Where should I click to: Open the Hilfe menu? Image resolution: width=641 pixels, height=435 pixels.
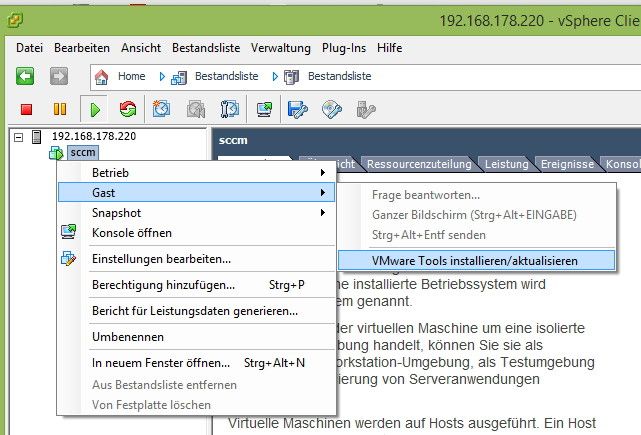point(390,48)
